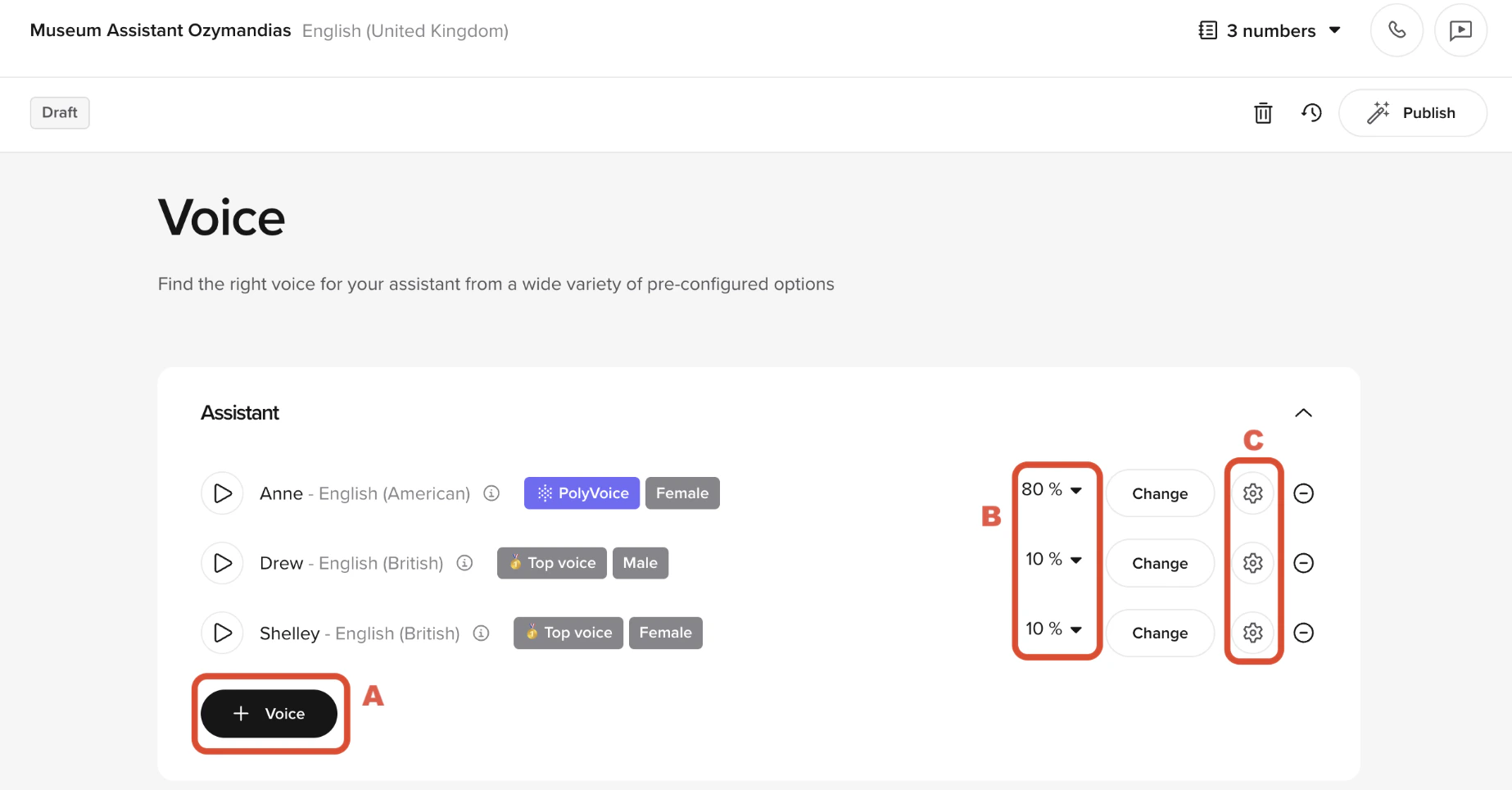The image size is (1512, 790).
Task: Click the trash icon to delete the draft
Action: click(x=1262, y=113)
